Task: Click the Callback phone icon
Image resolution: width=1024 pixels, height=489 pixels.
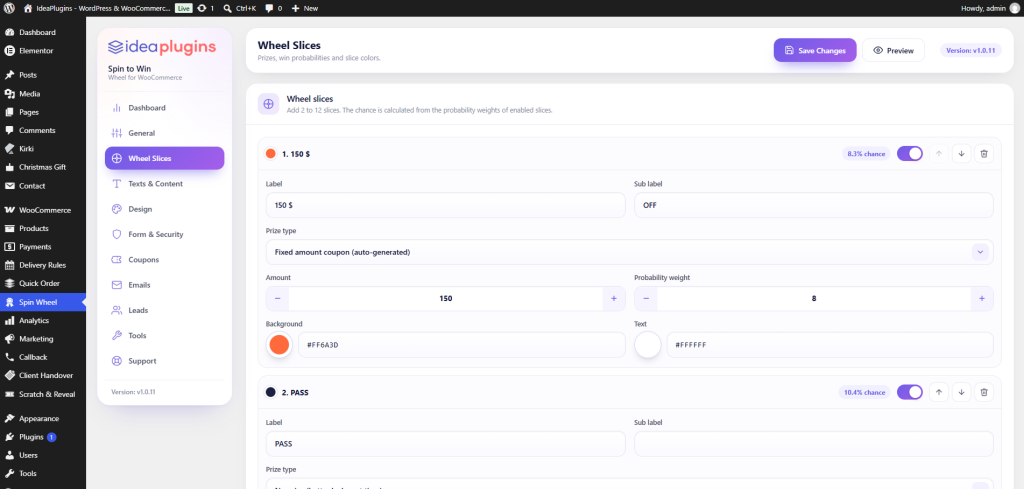Action: (10, 357)
